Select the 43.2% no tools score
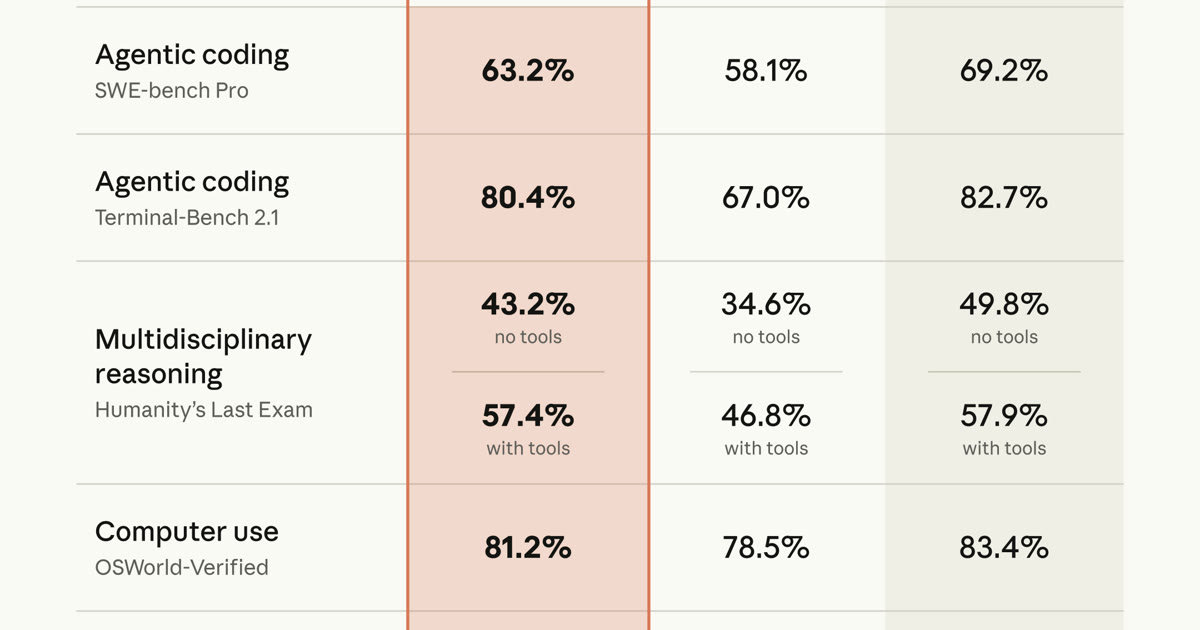The height and width of the screenshot is (630, 1200). pyautogui.click(x=528, y=303)
